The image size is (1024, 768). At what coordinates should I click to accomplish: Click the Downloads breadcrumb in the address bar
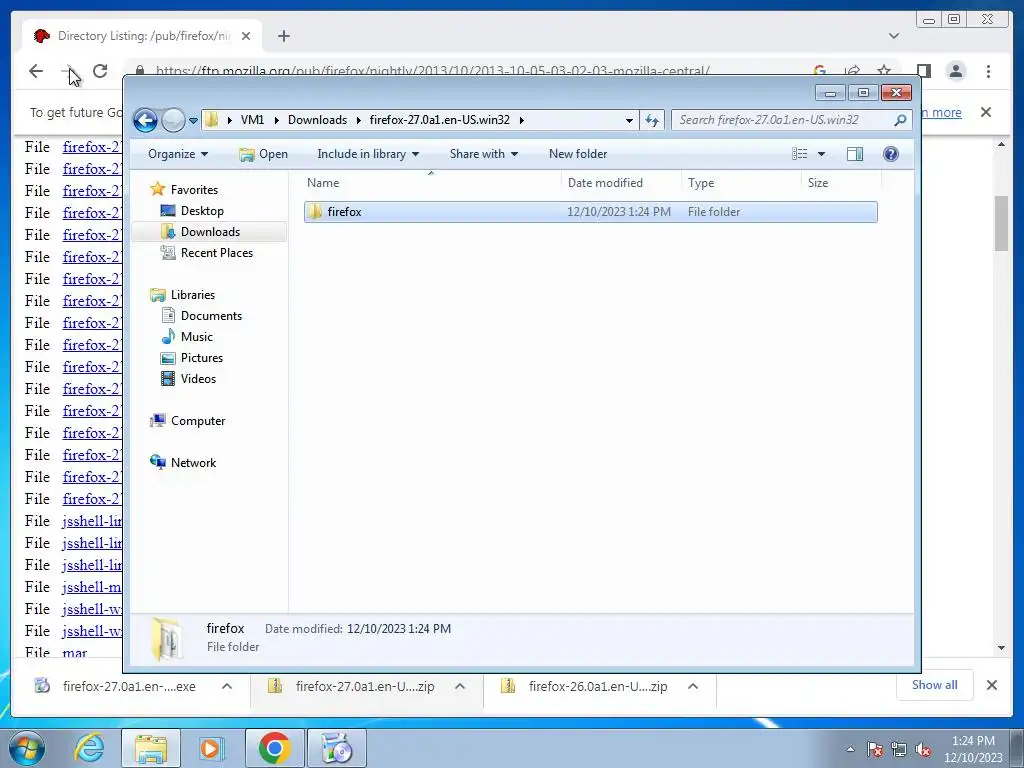coord(317,120)
